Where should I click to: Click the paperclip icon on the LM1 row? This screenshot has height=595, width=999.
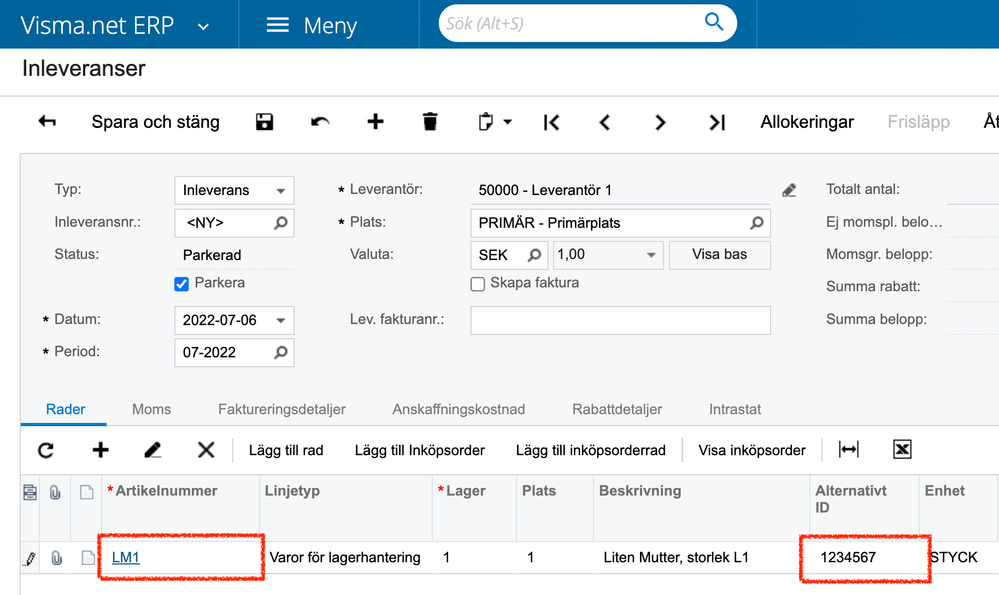[x=57, y=558]
